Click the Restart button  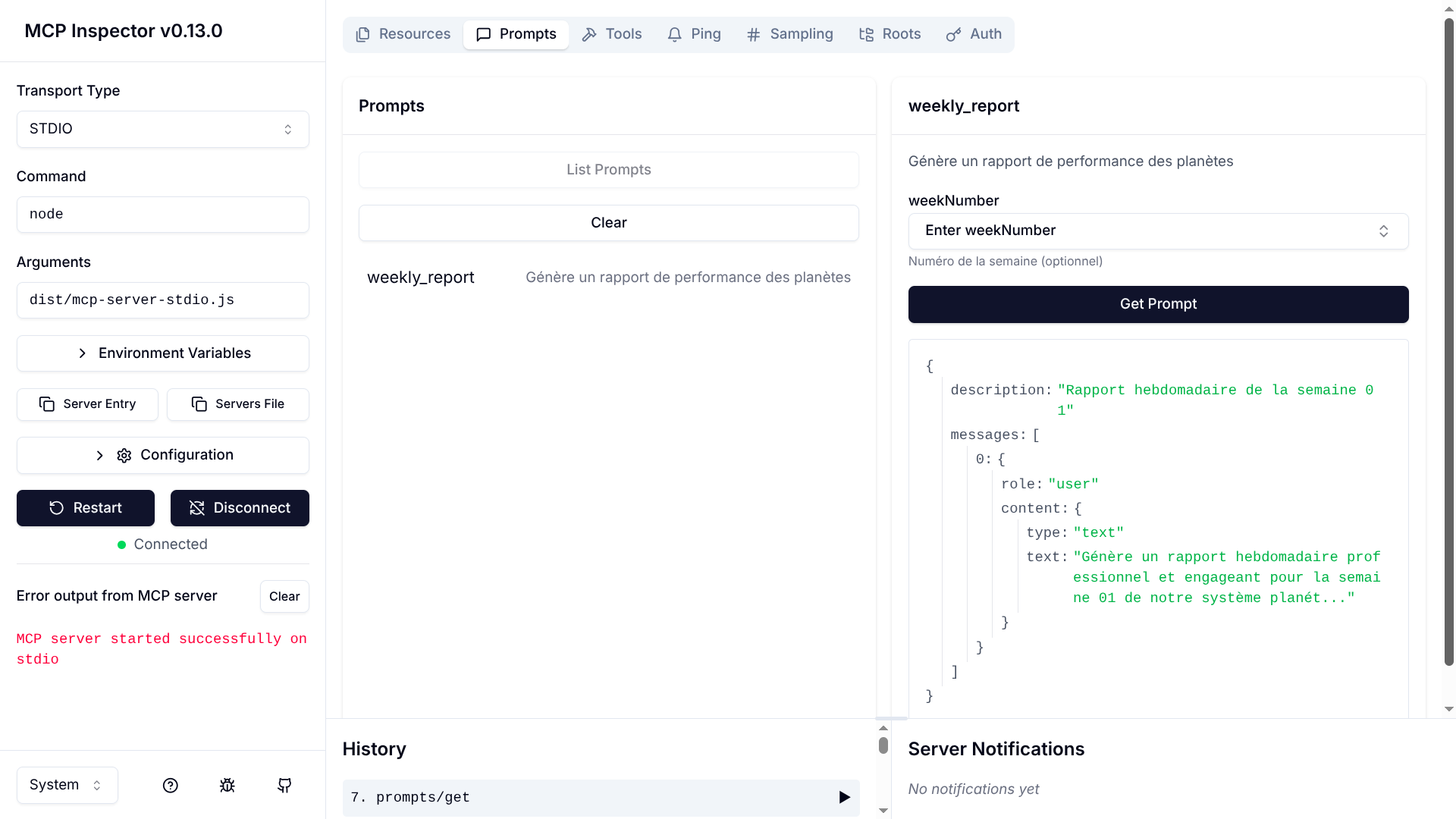pyautogui.click(x=86, y=508)
